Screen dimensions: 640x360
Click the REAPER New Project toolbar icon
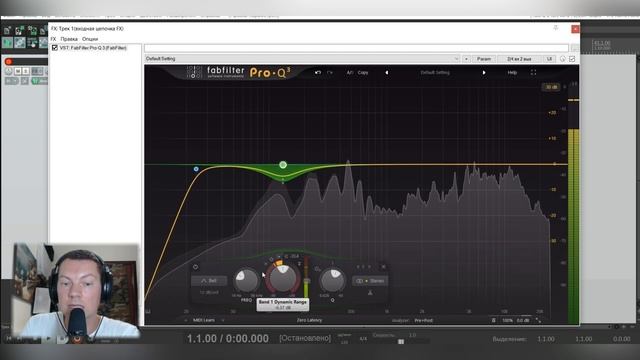click(8, 31)
